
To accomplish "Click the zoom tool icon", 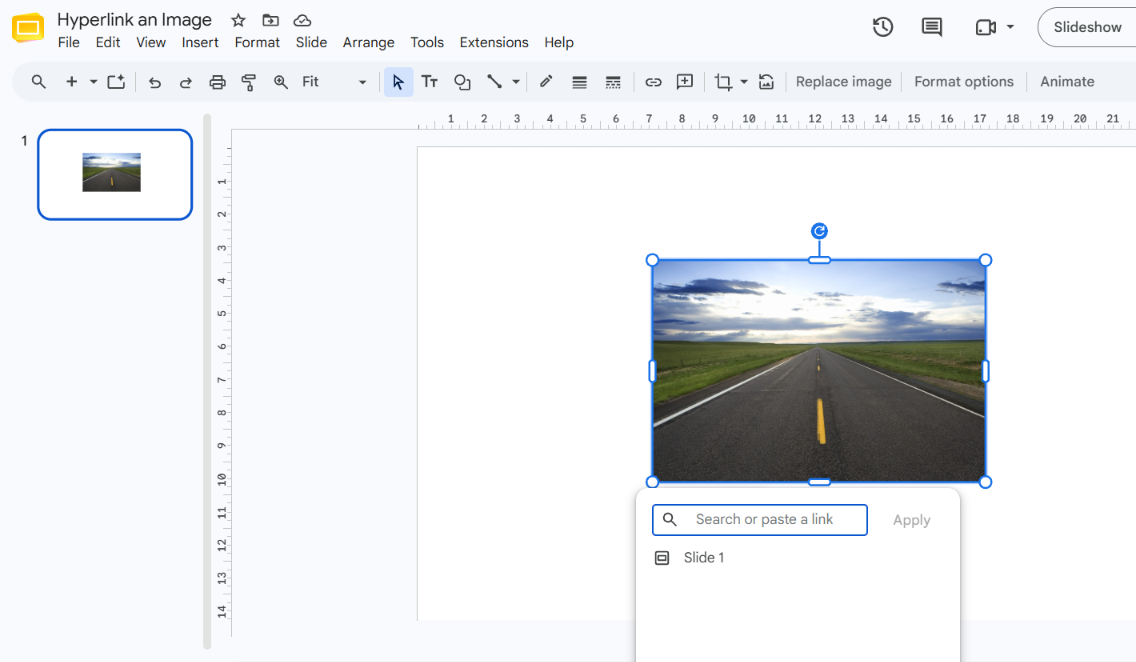I will click(280, 82).
